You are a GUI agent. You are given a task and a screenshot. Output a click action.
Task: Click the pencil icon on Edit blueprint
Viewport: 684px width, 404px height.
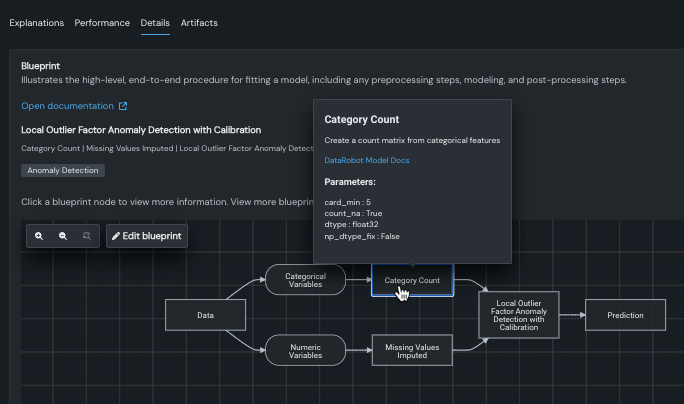(x=116, y=236)
